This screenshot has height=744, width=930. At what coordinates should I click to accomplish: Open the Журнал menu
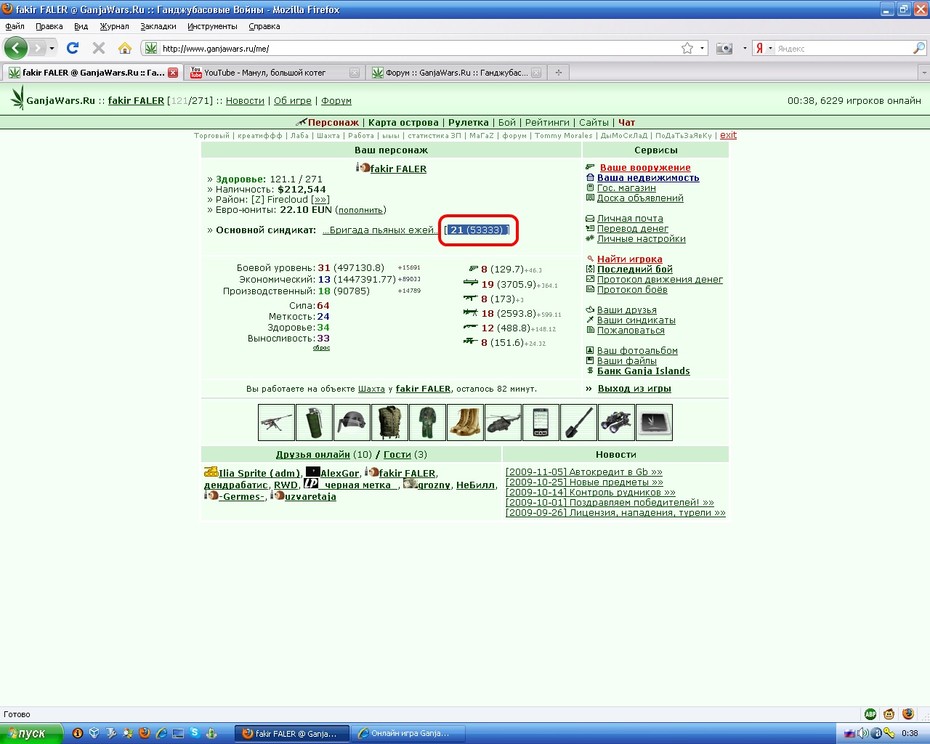(x=114, y=26)
